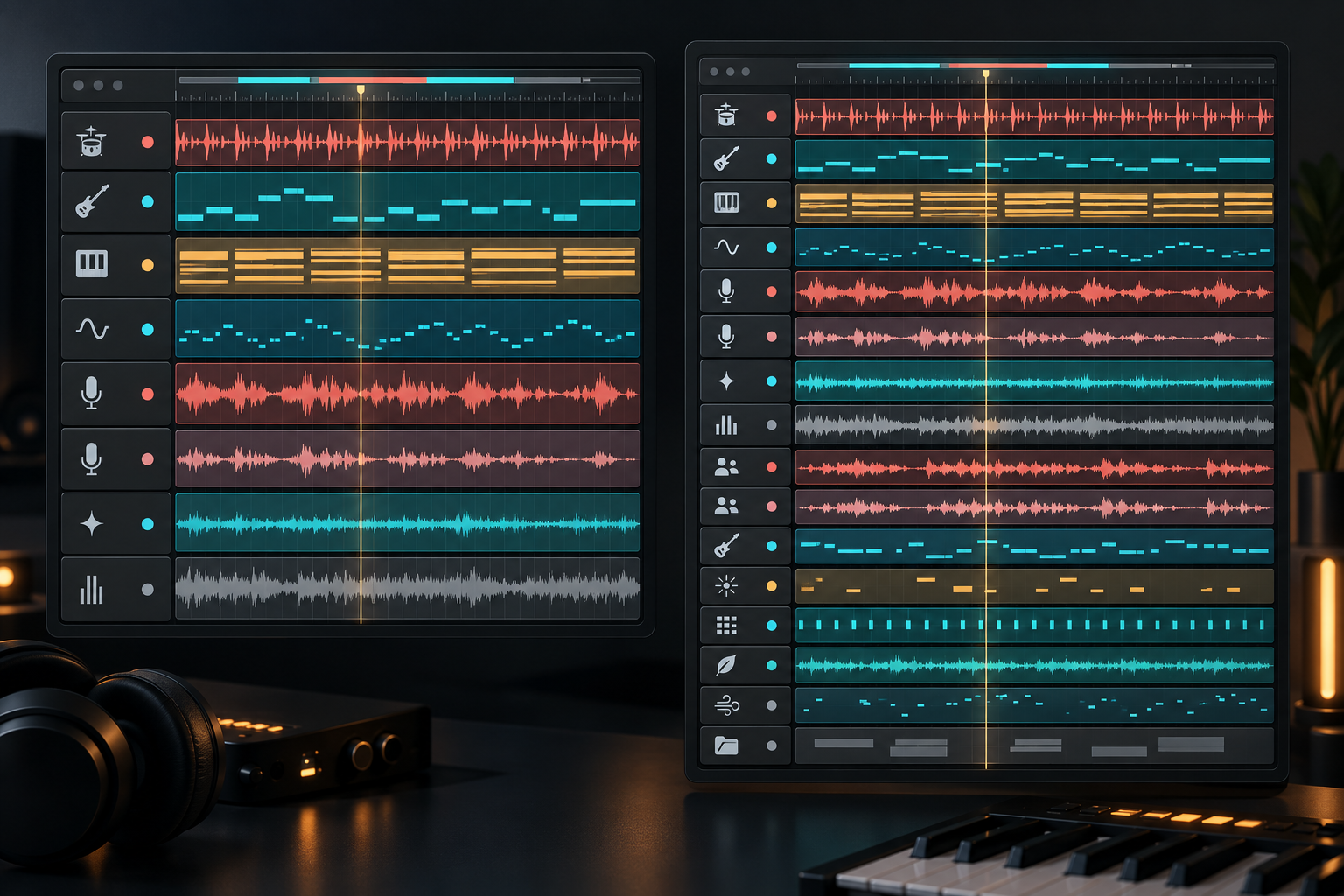
Task: Select the drum kit icon in left window
Action: point(91,141)
